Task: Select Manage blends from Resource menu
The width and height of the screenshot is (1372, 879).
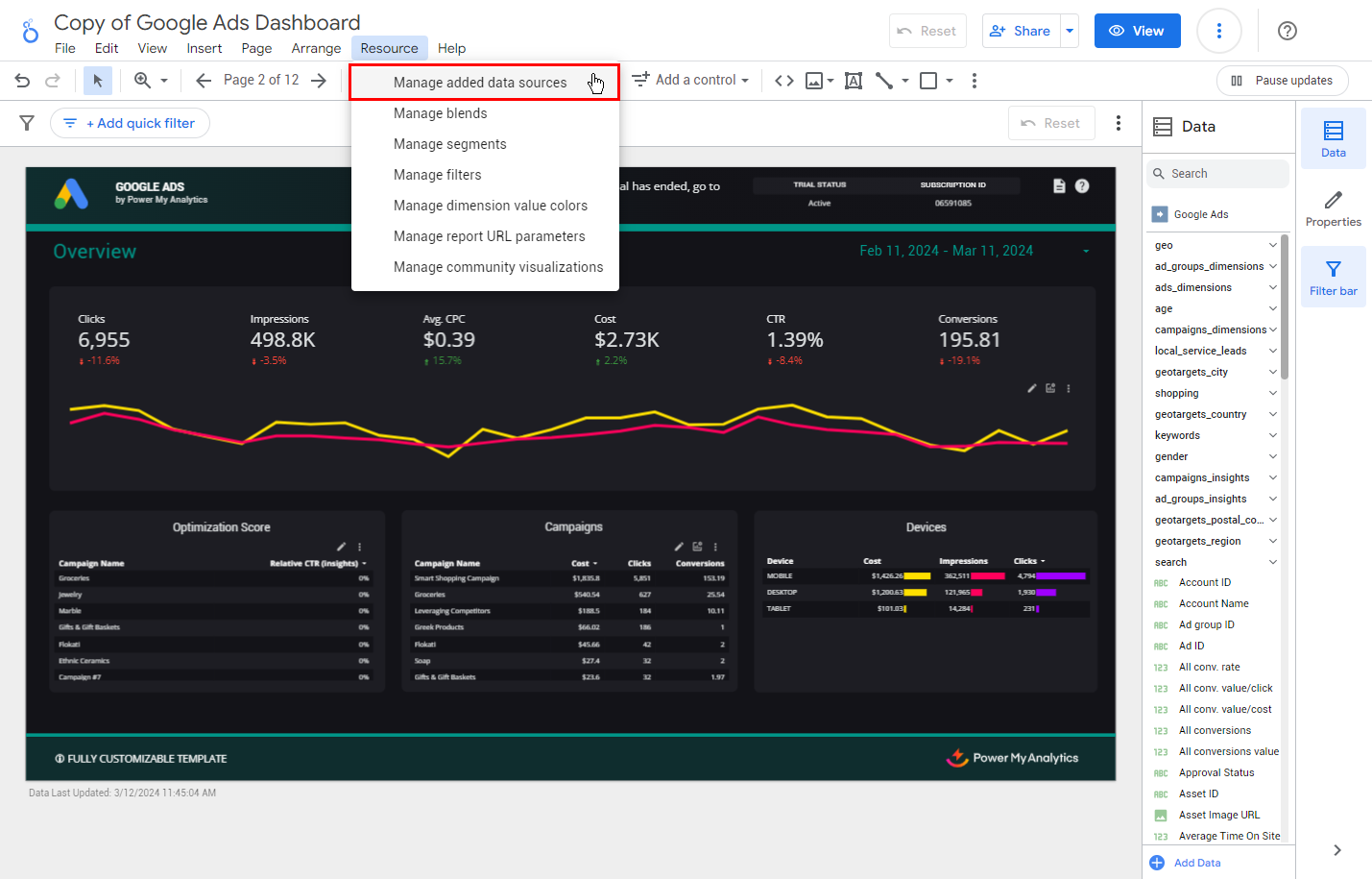Action: [x=440, y=113]
